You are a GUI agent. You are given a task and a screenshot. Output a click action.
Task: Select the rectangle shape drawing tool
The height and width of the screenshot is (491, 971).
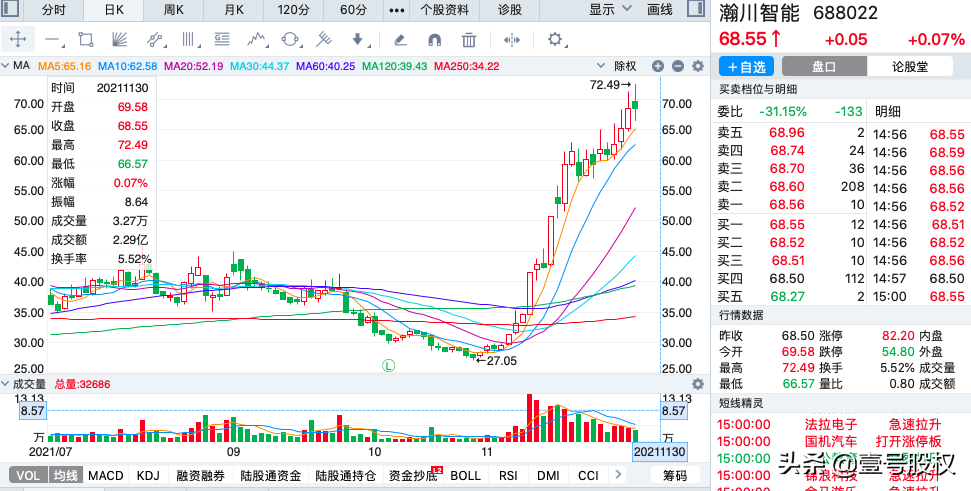point(86,40)
